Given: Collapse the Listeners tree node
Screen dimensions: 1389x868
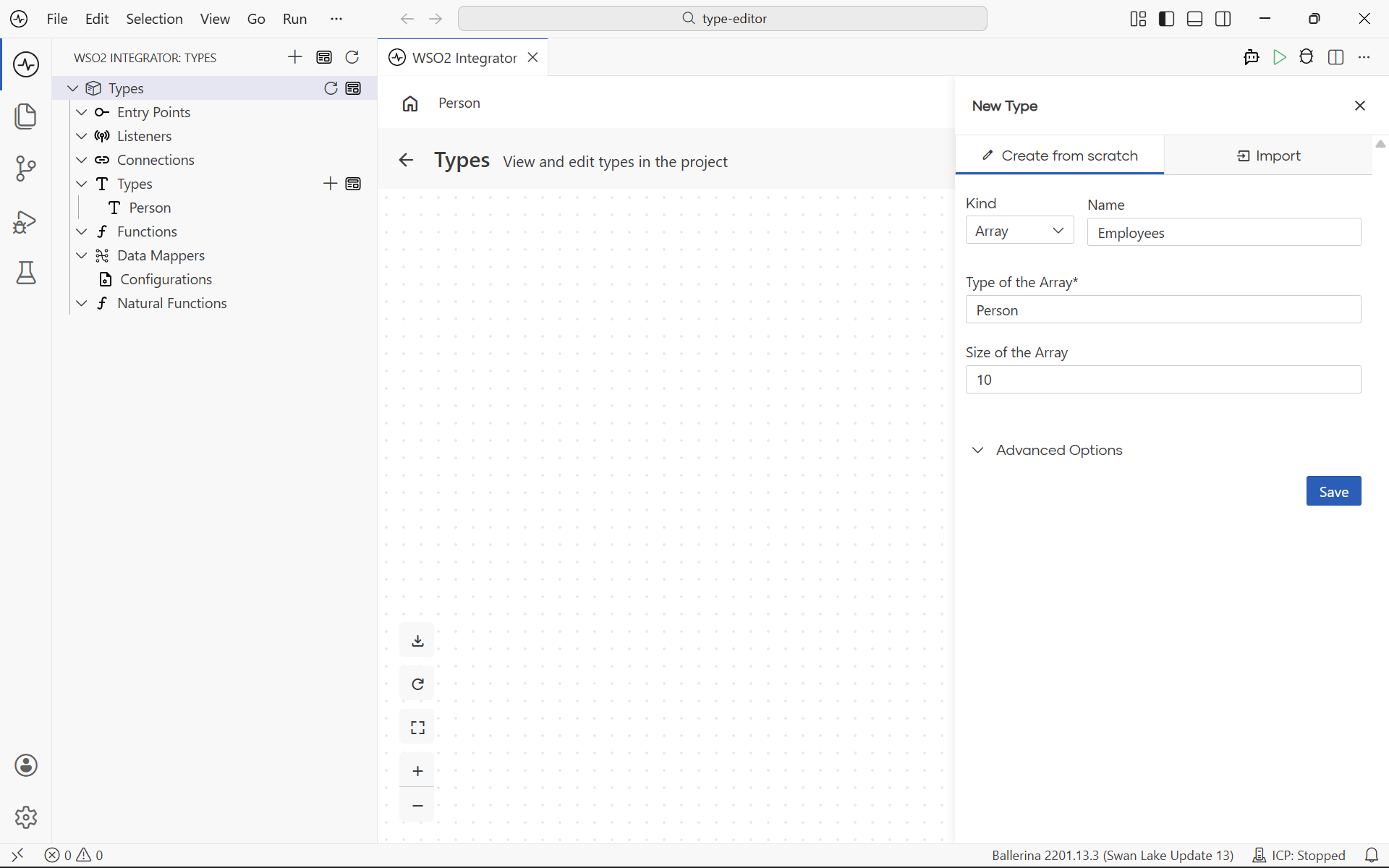Looking at the screenshot, I should (x=82, y=136).
